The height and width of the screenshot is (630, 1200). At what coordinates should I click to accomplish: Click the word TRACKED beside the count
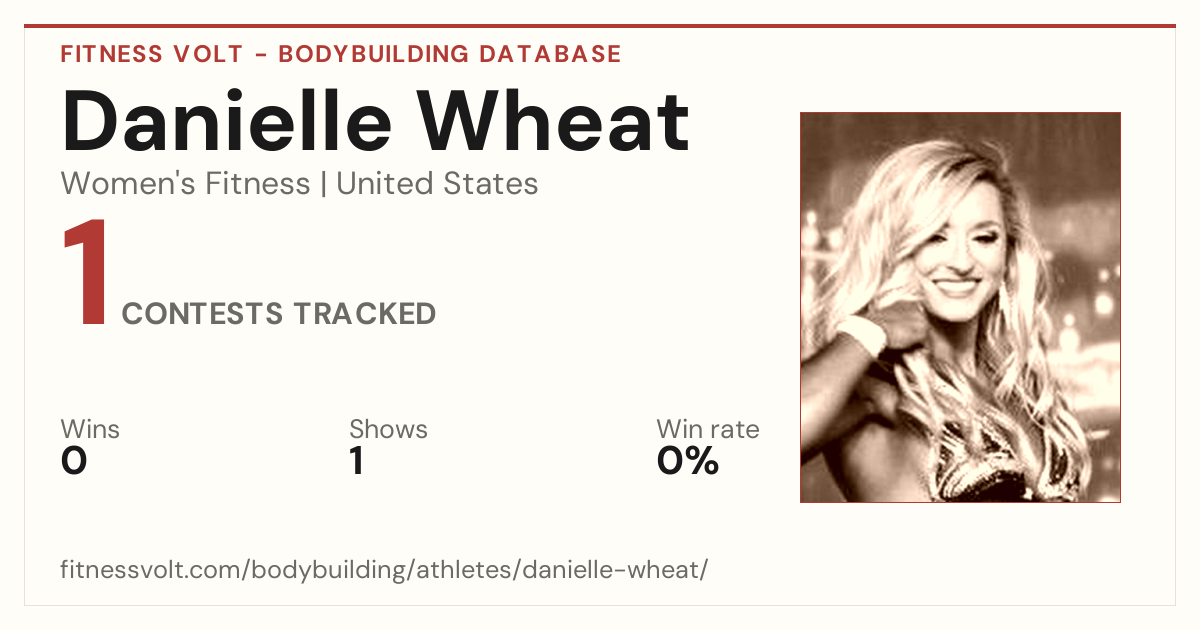click(x=364, y=314)
